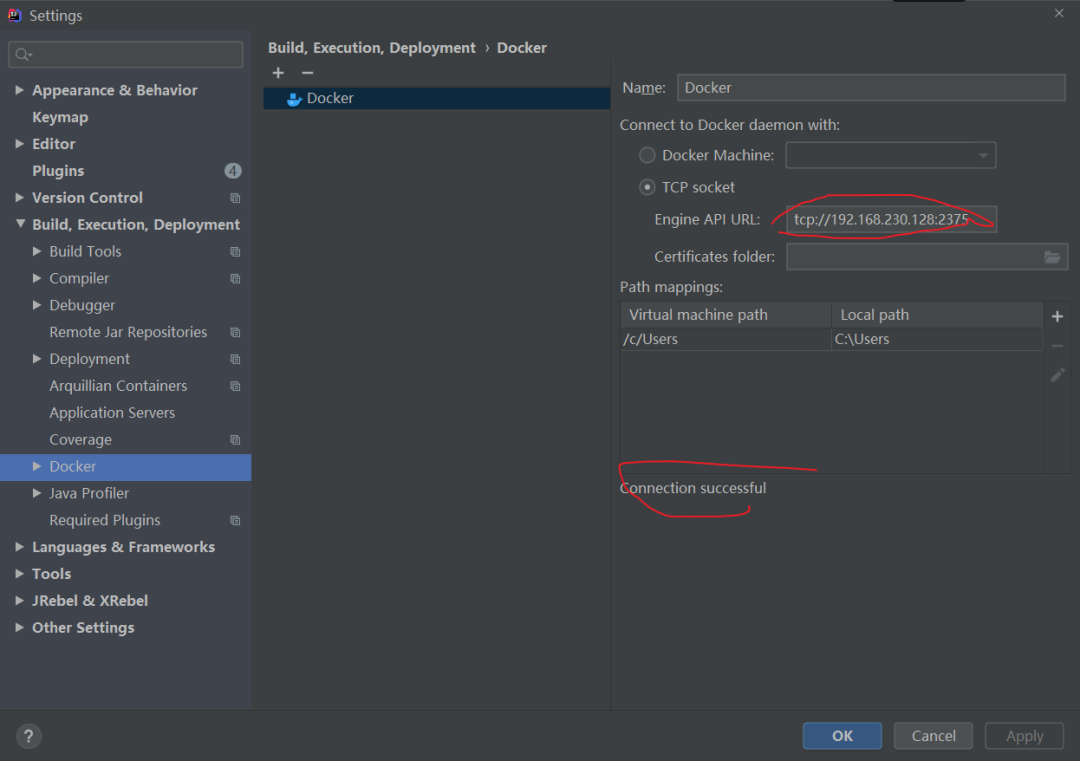The image size is (1080, 761).
Task: Click project-level icon next to Deployment
Action: tap(235, 359)
